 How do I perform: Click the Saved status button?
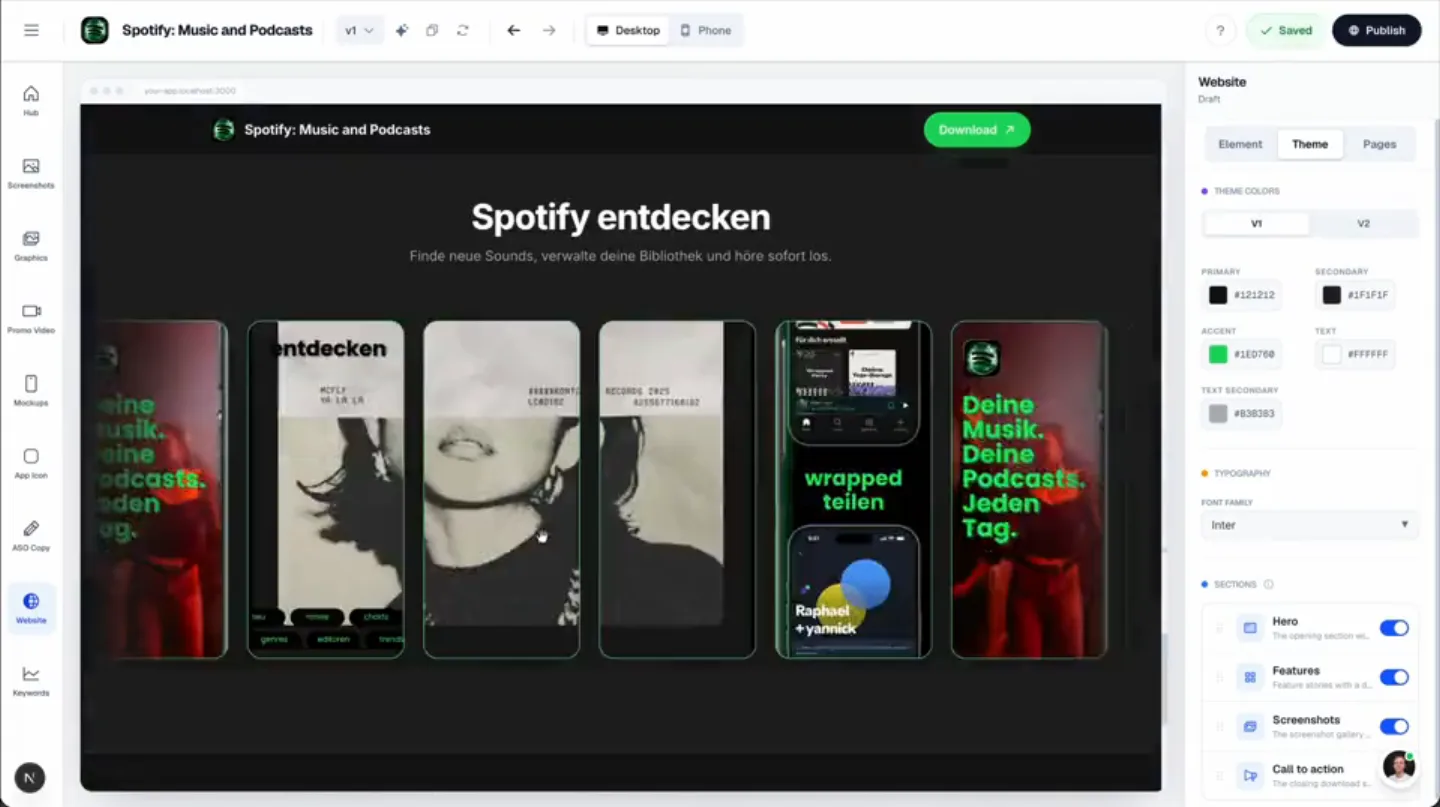[x=1286, y=30]
